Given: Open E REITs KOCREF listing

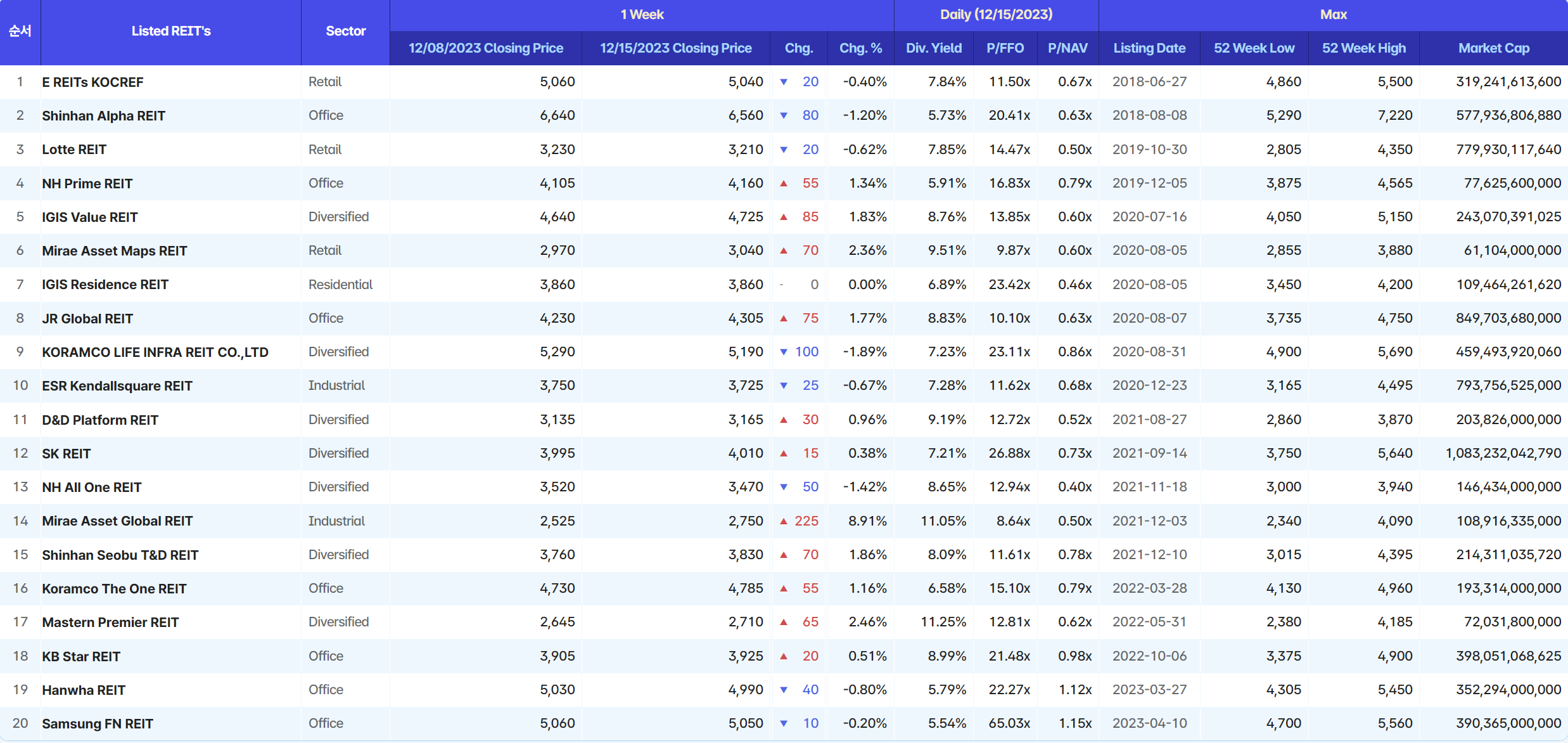Looking at the screenshot, I should click(92, 82).
